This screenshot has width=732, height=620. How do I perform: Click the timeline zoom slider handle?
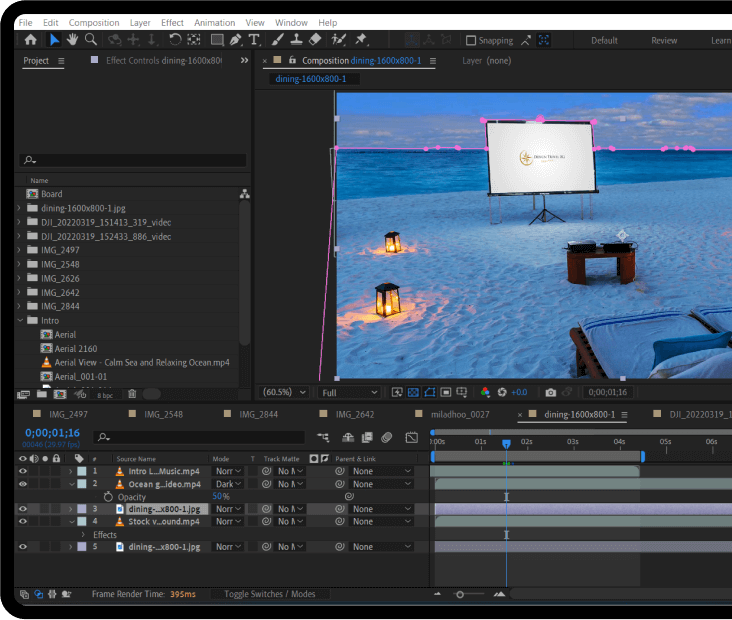460,594
